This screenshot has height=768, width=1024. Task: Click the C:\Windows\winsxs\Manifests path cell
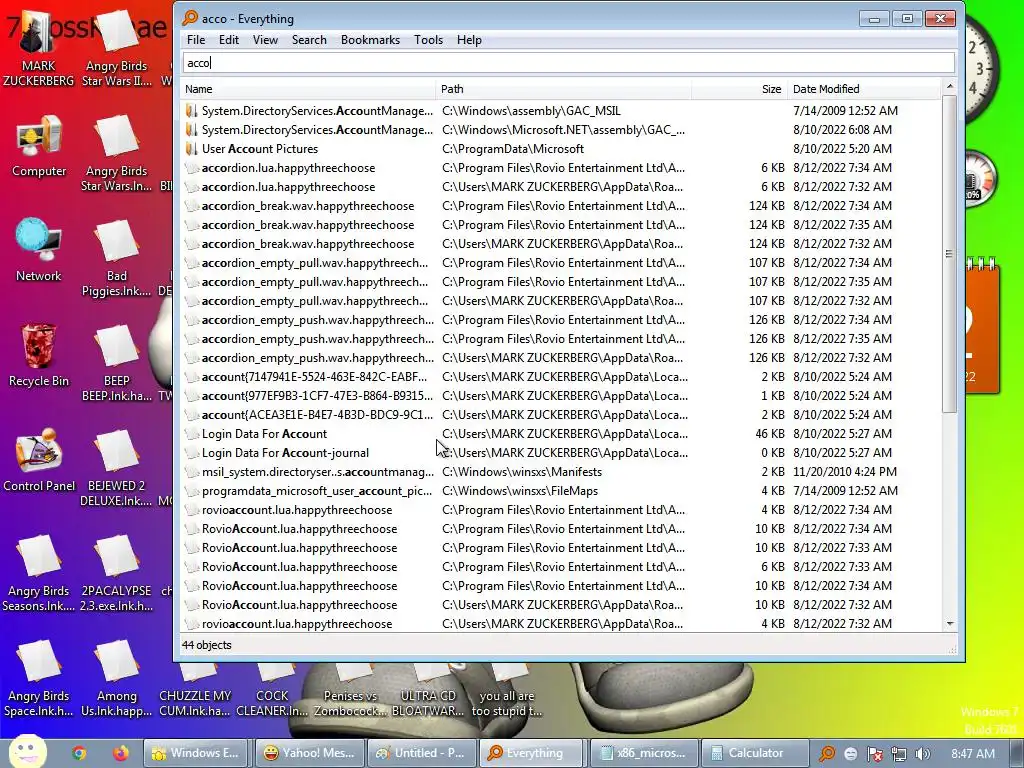[522, 472]
